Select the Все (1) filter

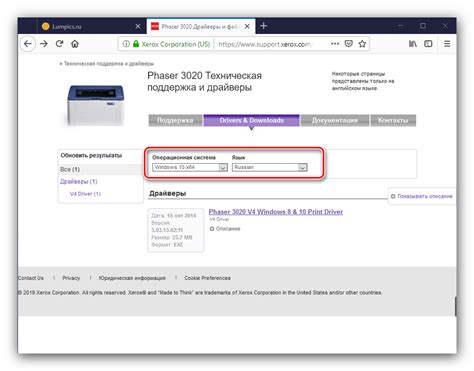point(70,169)
